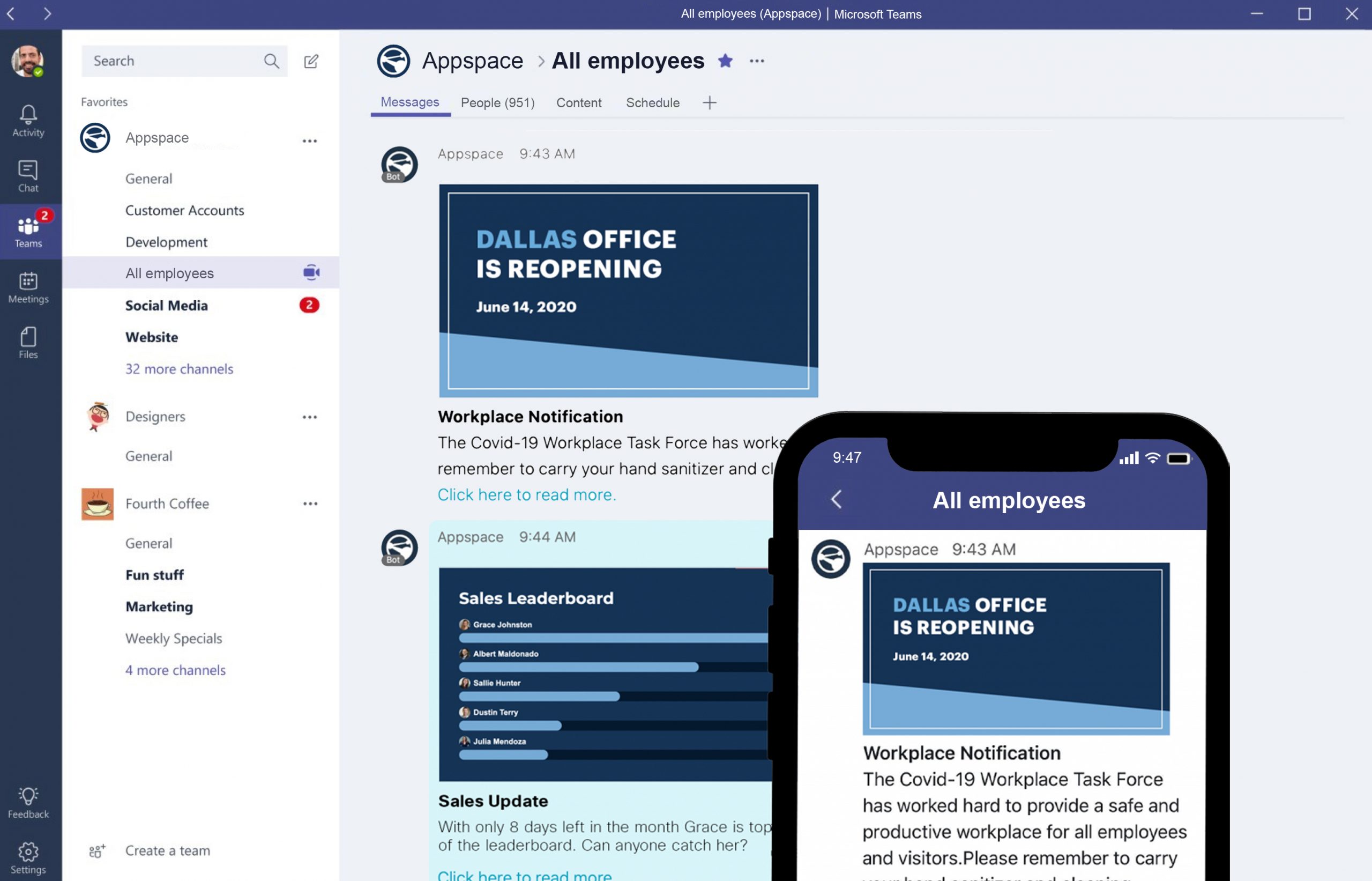1372x881 pixels.
Task: Tap the Appspace avatar in the phone message
Action: click(x=831, y=559)
